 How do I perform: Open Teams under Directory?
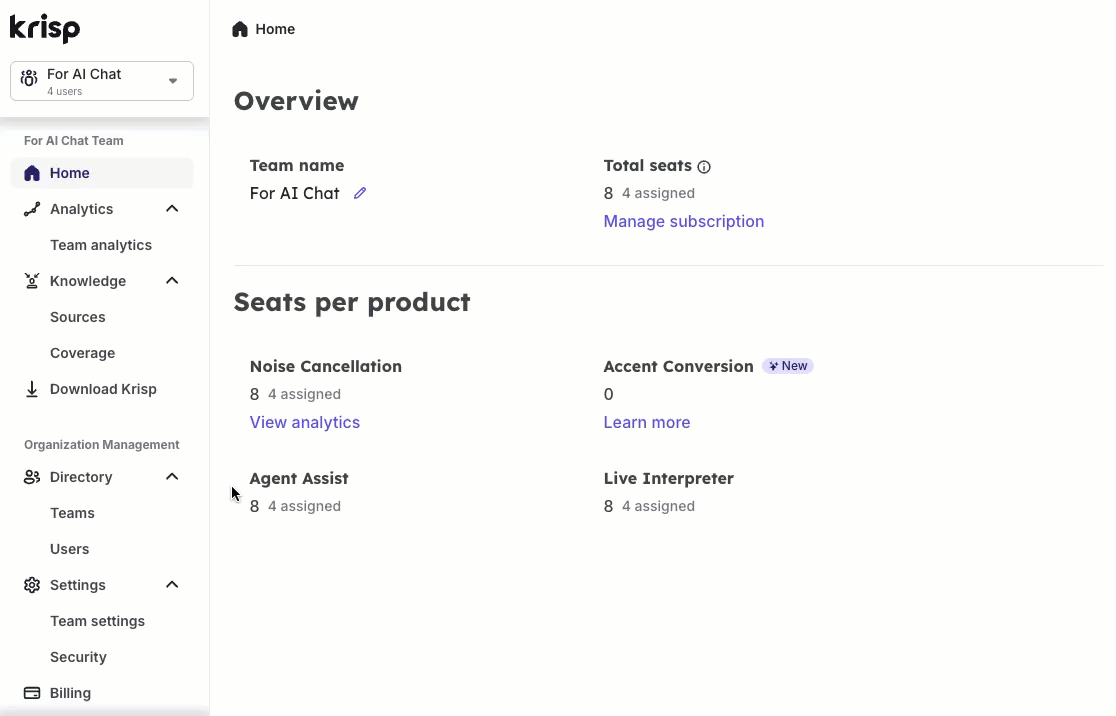(72, 513)
